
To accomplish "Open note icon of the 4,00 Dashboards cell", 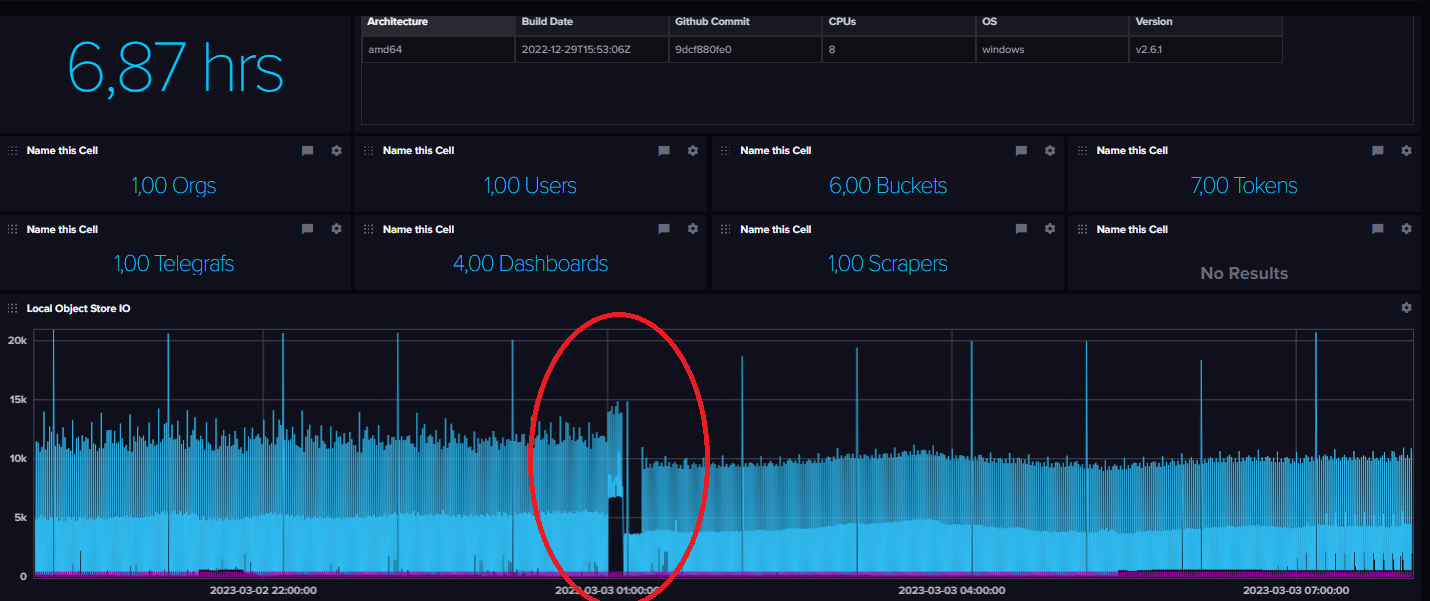I will point(664,229).
